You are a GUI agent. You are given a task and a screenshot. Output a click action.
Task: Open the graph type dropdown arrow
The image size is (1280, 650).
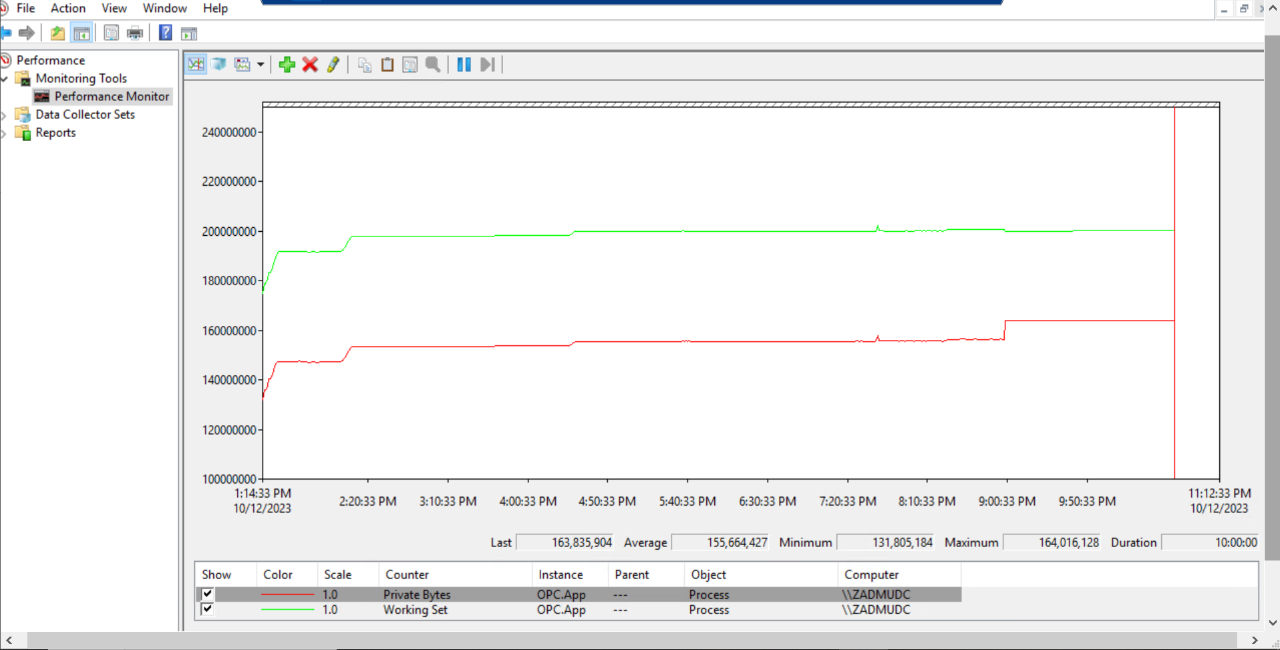click(x=261, y=64)
